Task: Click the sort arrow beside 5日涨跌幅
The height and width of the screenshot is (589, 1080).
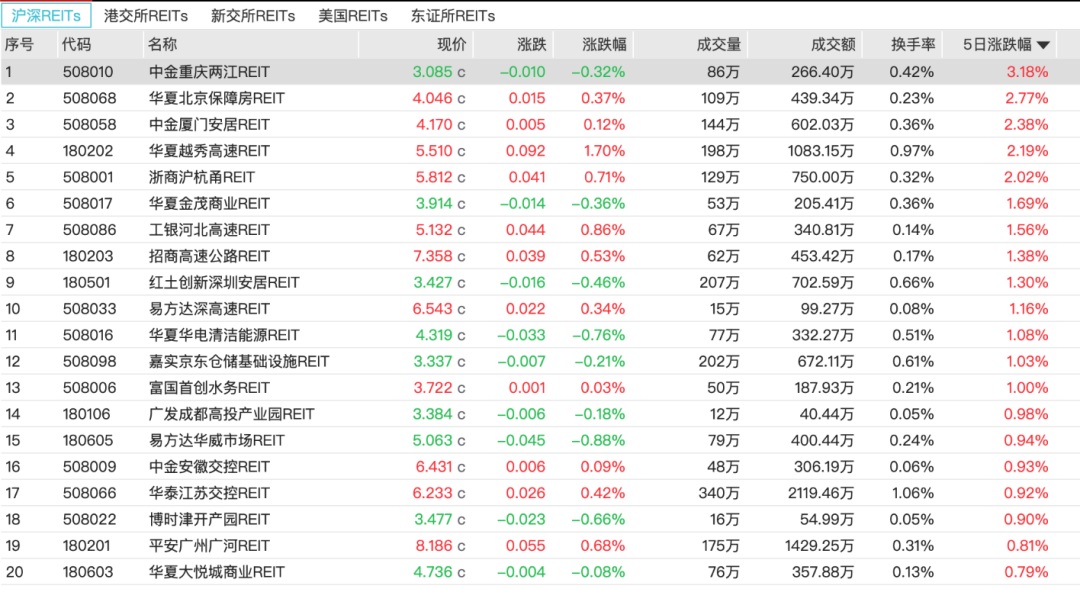Action: pos(1043,45)
